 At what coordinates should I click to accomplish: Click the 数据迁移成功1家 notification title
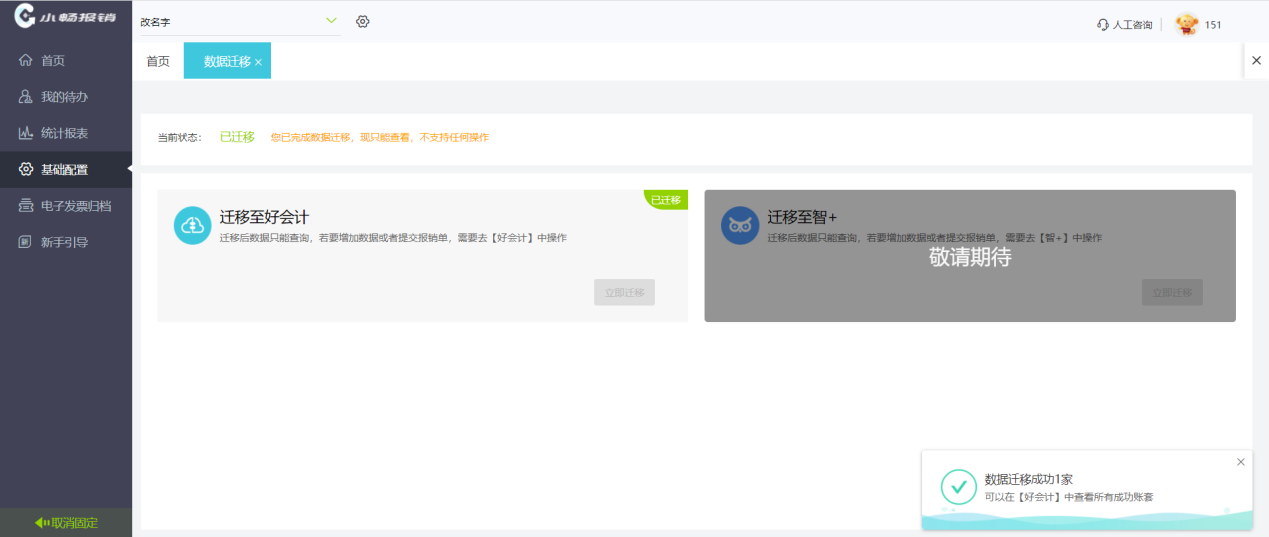[x=1029, y=480]
